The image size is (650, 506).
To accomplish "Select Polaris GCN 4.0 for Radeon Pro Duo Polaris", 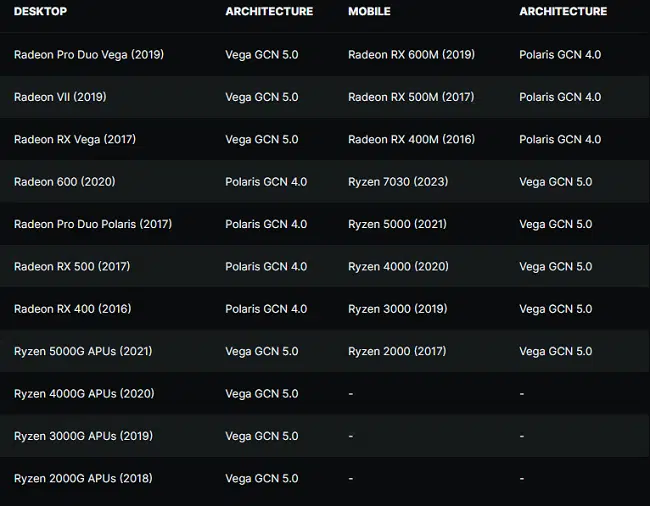I will click(x=266, y=224).
